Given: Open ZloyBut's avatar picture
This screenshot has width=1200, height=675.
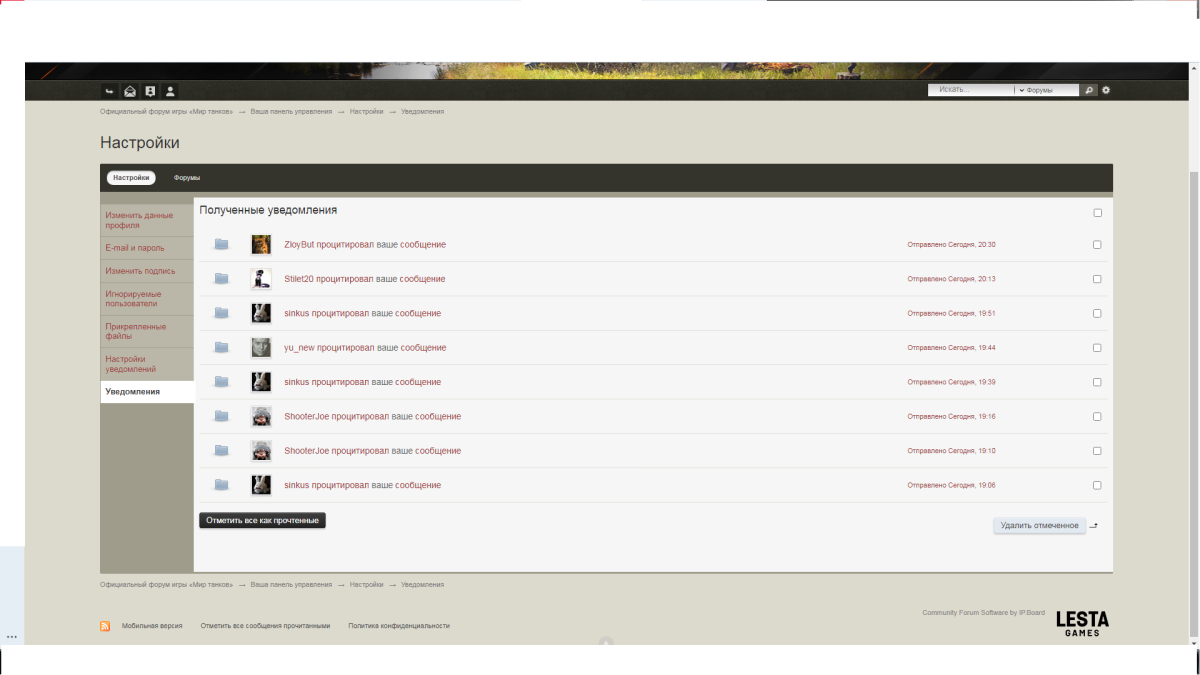Looking at the screenshot, I should point(261,244).
